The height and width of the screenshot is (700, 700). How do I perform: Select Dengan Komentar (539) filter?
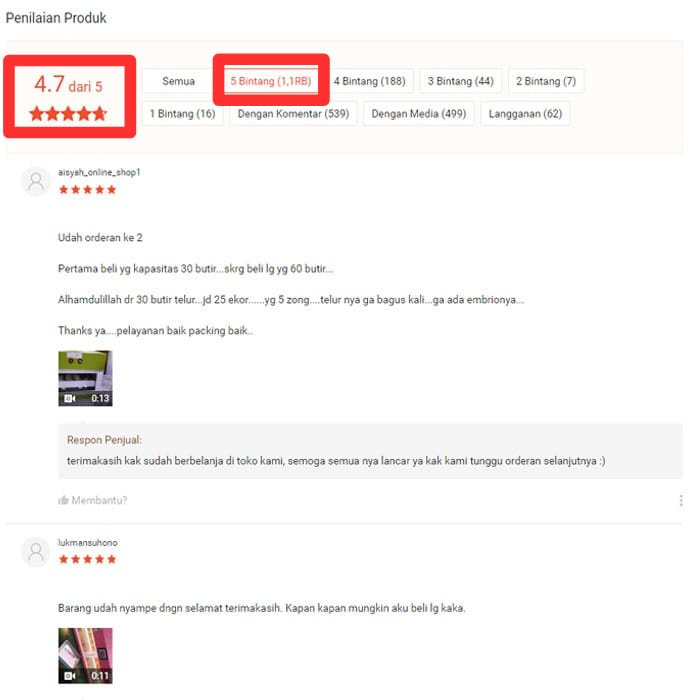[x=293, y=114]
